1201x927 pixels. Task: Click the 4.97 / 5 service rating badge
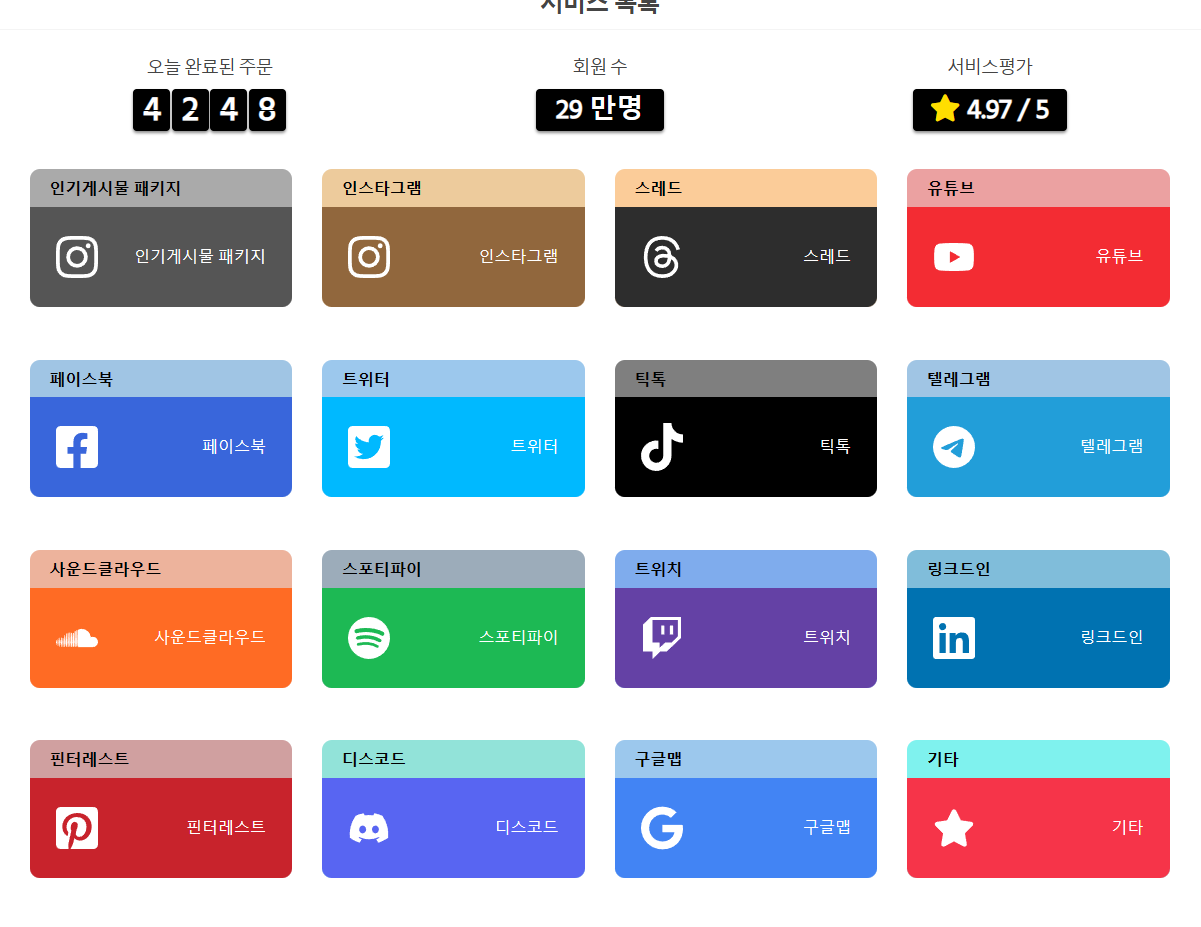tap(989, 110)
